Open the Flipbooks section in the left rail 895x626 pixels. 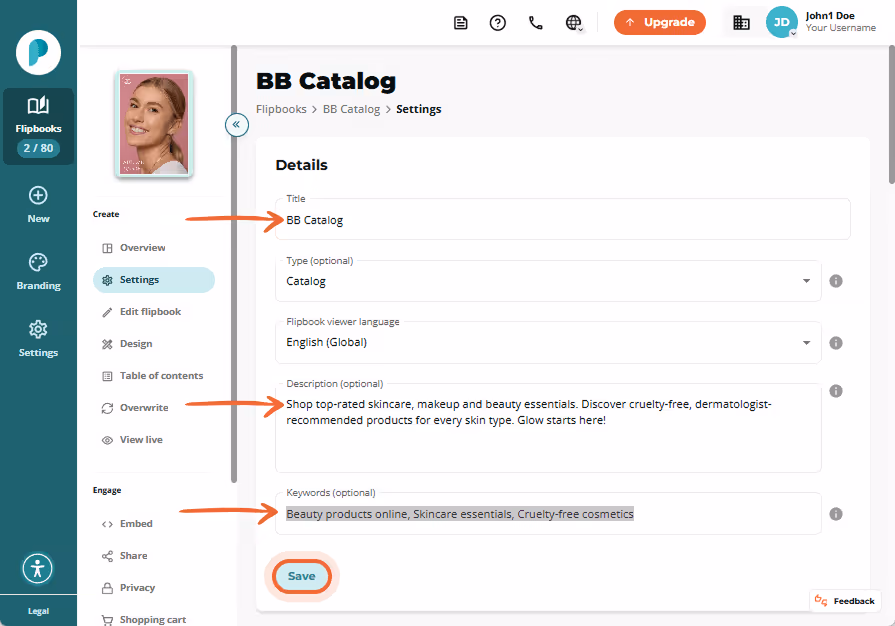[38, 126]
